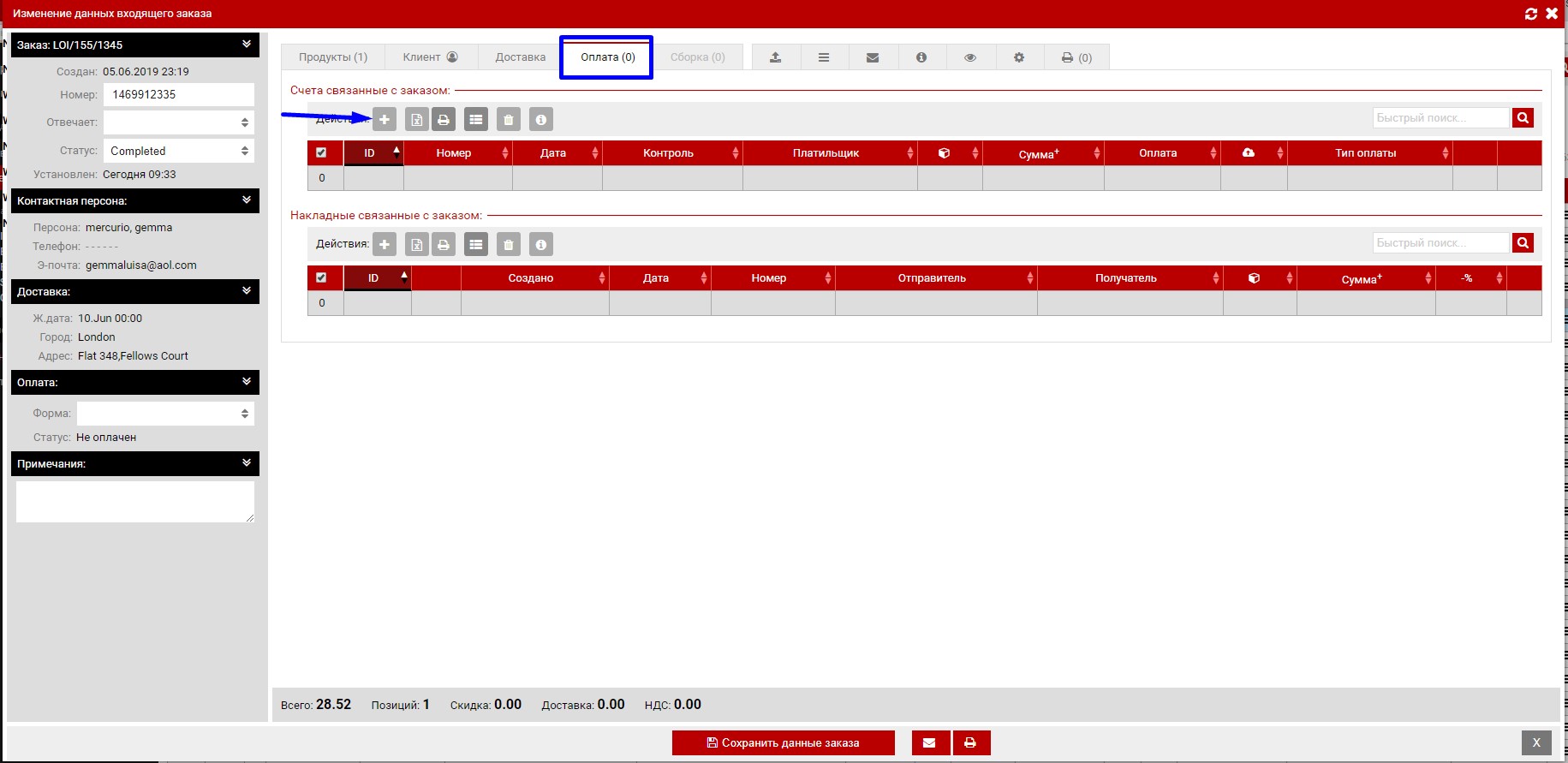Viewport: 1568px width, 763px height.
Task: Add a new invoice with plus icon
Action: 385,120
